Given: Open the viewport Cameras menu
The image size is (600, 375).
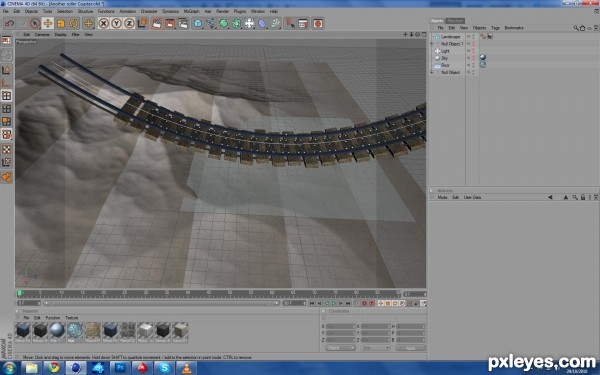Looking at the screenshot, I should coord(42,34).
